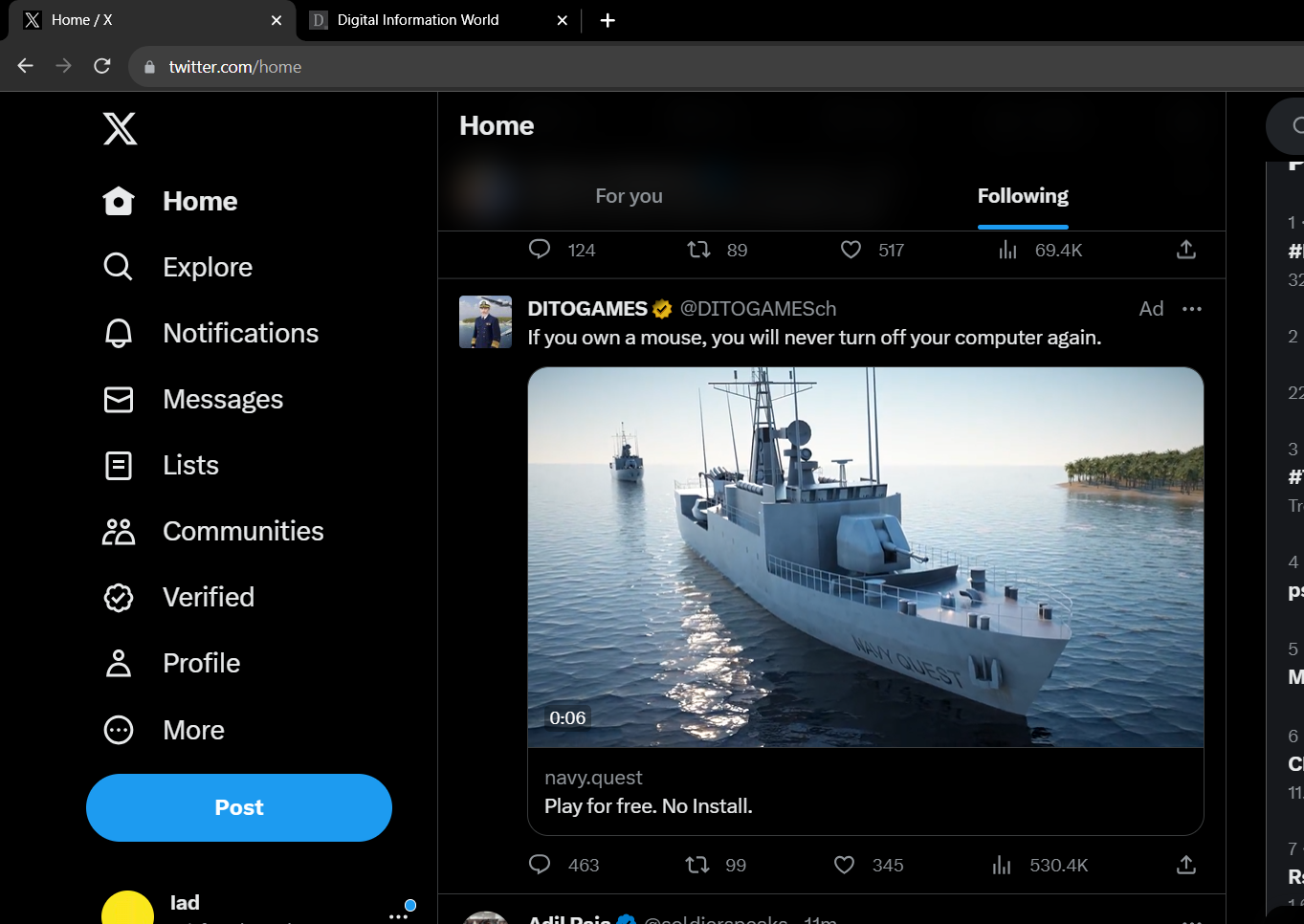This screenshot has width=1304, height=924.
Task: Expand the More menu in sidebar
Action: pos(164,730)
